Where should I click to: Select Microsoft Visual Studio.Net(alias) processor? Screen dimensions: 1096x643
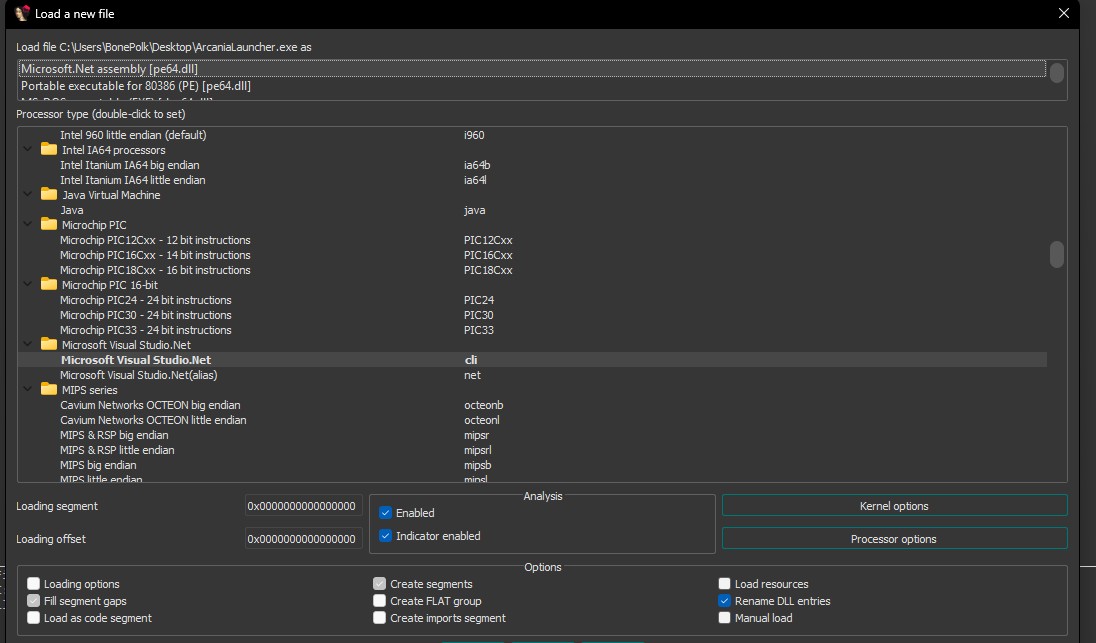coord(532,375)
